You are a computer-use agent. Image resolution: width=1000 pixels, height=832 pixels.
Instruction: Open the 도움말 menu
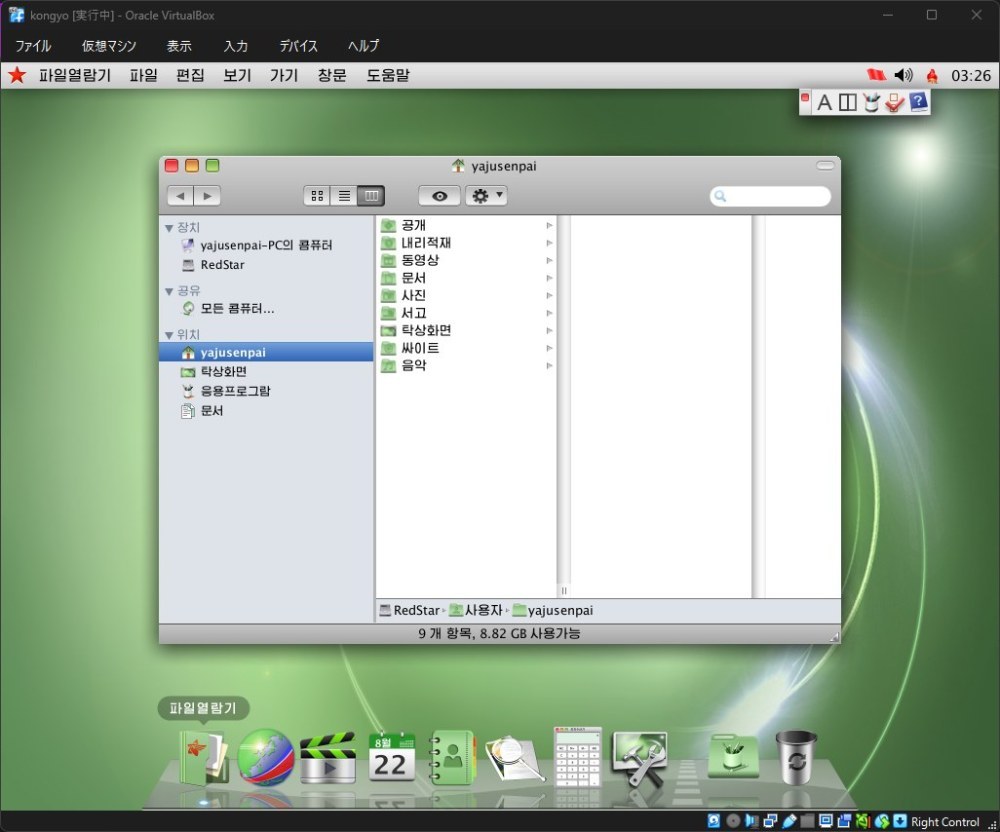pyautogui.click(x=388, y=75)
